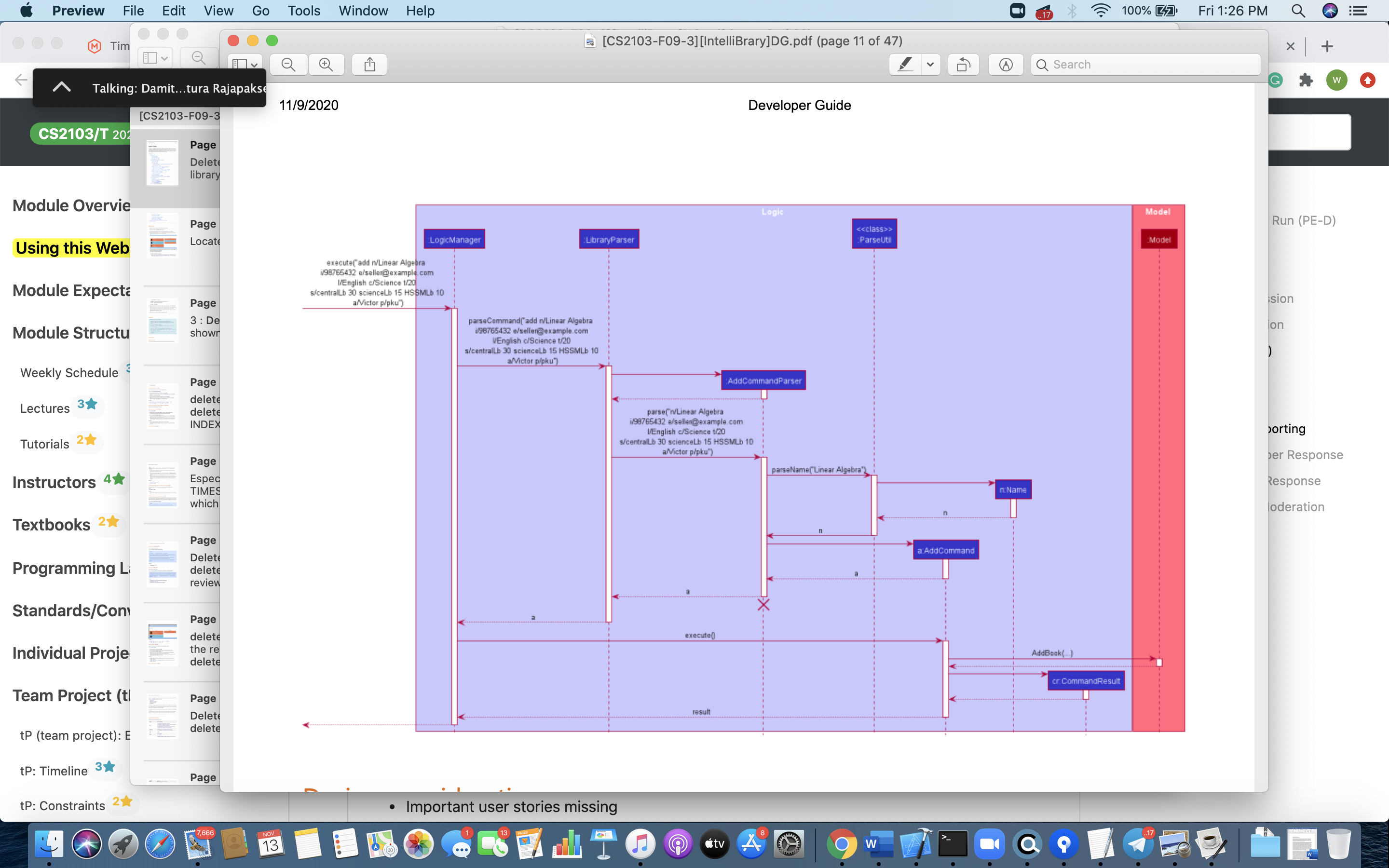Viewport: 1389px width, 868px height.
Task: Open Zoom from the Dock
Action: click(989, 844)
